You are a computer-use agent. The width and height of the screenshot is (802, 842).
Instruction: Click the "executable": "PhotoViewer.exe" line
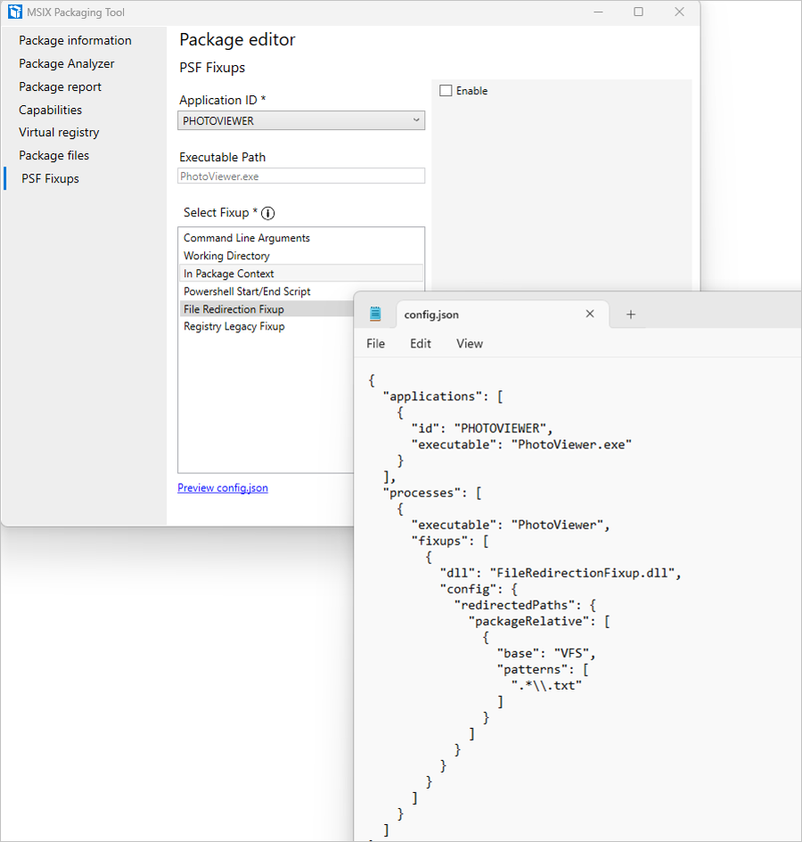[521, 445]
